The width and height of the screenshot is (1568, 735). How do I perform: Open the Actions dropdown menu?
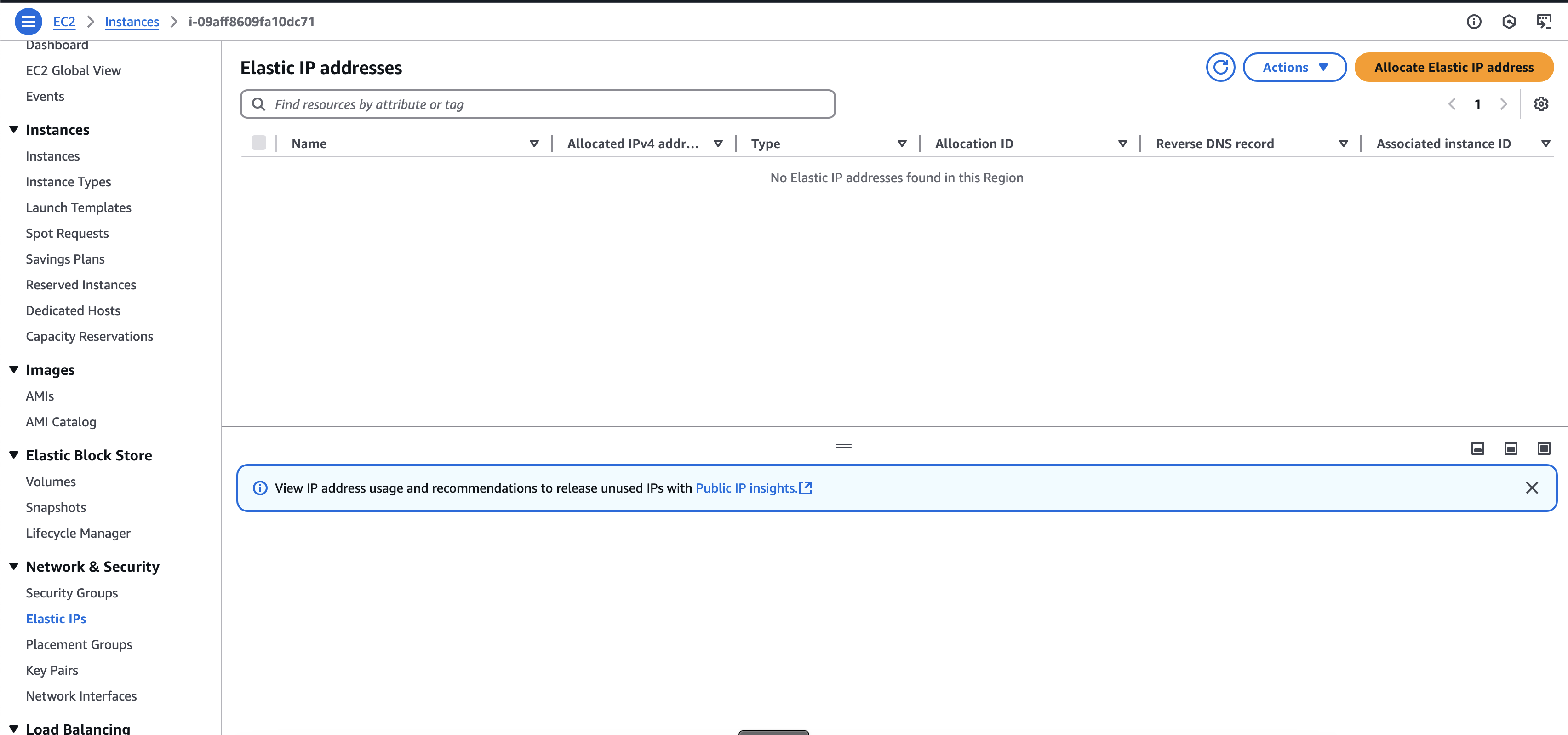click(1294, 68)
